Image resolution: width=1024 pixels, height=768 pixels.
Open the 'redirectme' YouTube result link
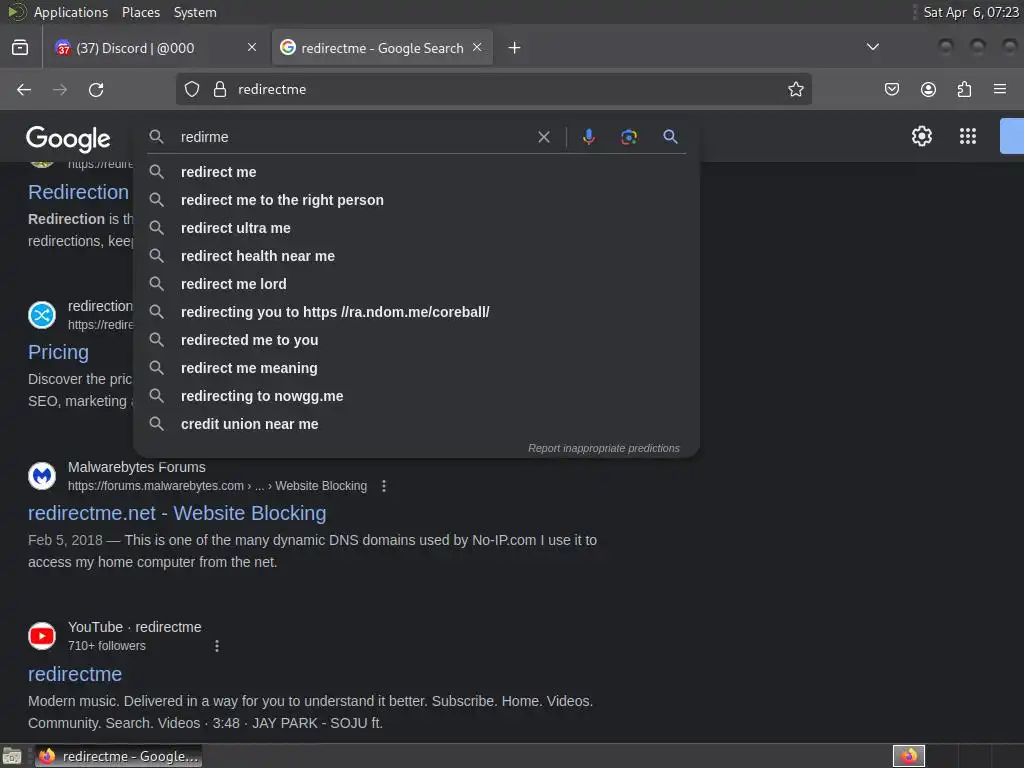tap(75, 674)
